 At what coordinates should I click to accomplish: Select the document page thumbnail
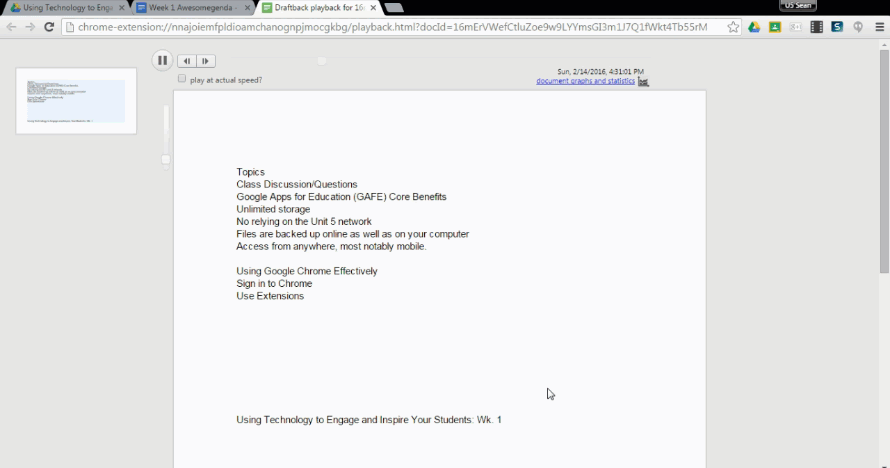76,101
